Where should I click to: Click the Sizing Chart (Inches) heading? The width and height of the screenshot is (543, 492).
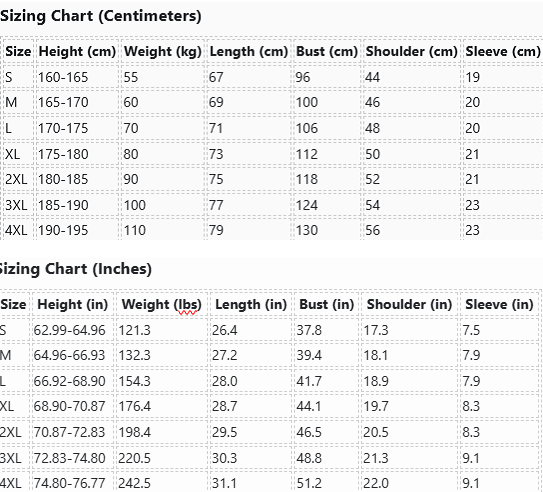[75, 269]
